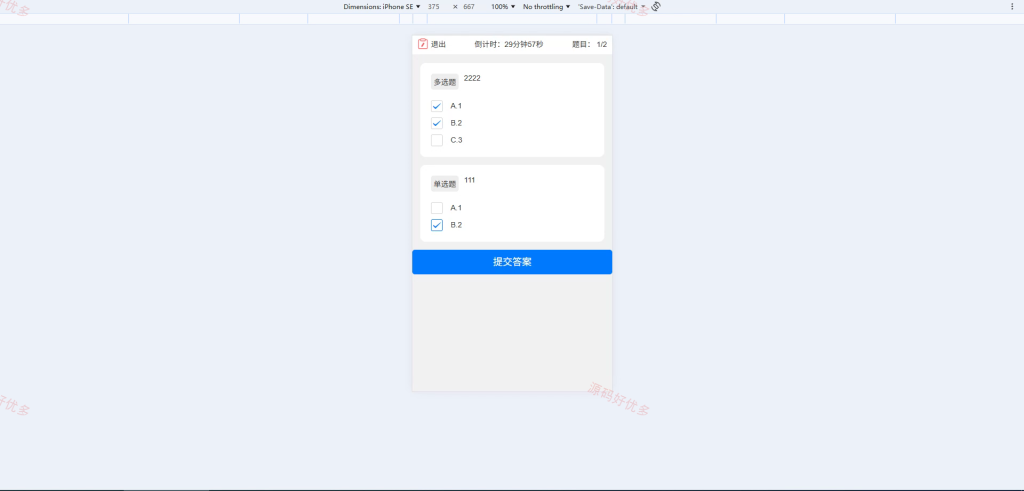Open the DevTools three-dot more options menu
Screen dimensions: 1024x491
tap(1012, 6)
